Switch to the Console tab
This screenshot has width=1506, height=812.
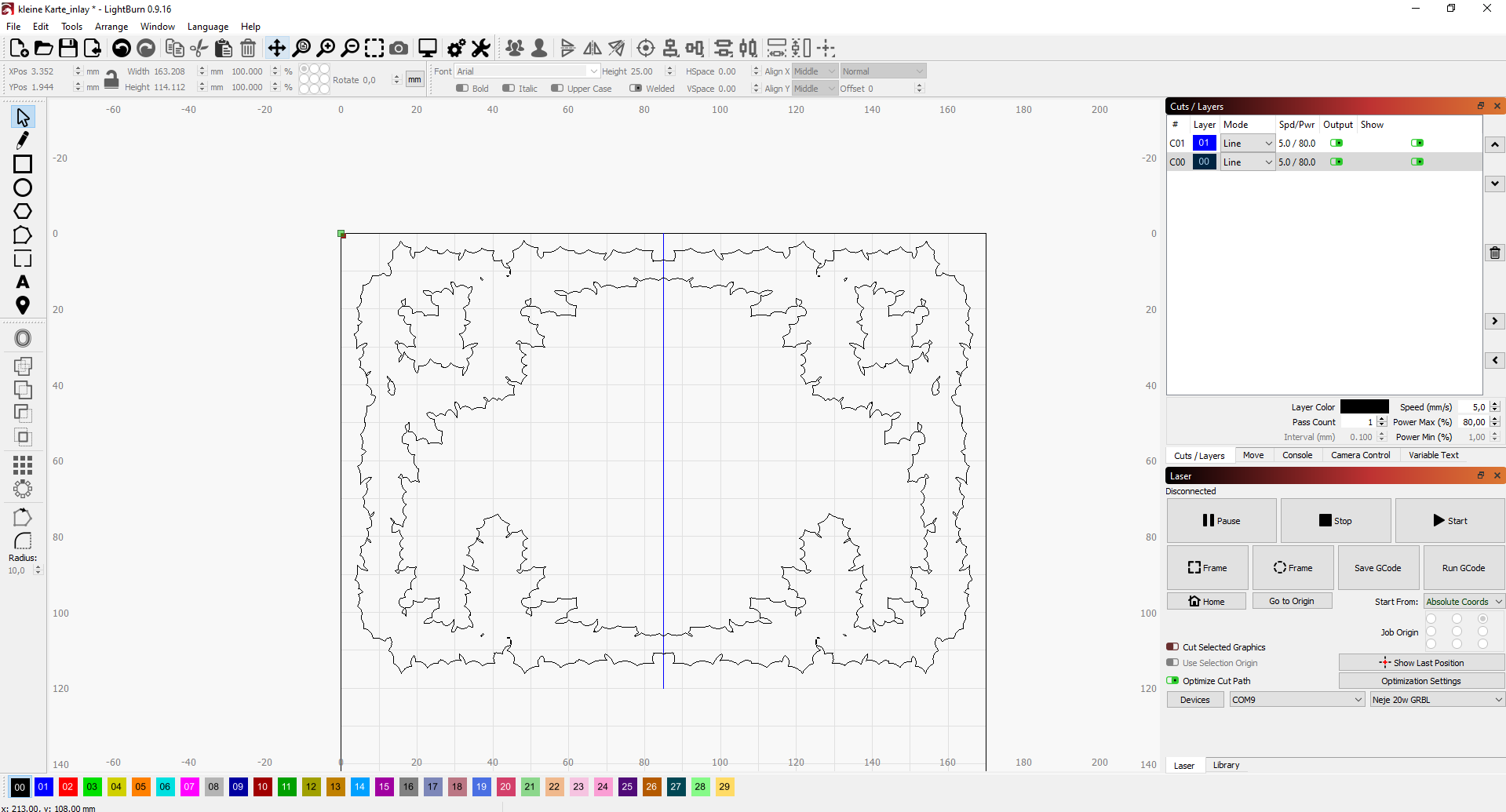1296,455
